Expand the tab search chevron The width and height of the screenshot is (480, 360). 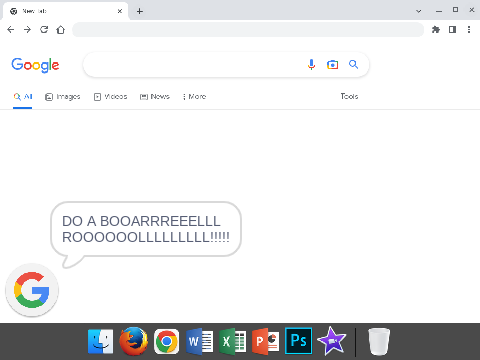(x=419, y=11)
